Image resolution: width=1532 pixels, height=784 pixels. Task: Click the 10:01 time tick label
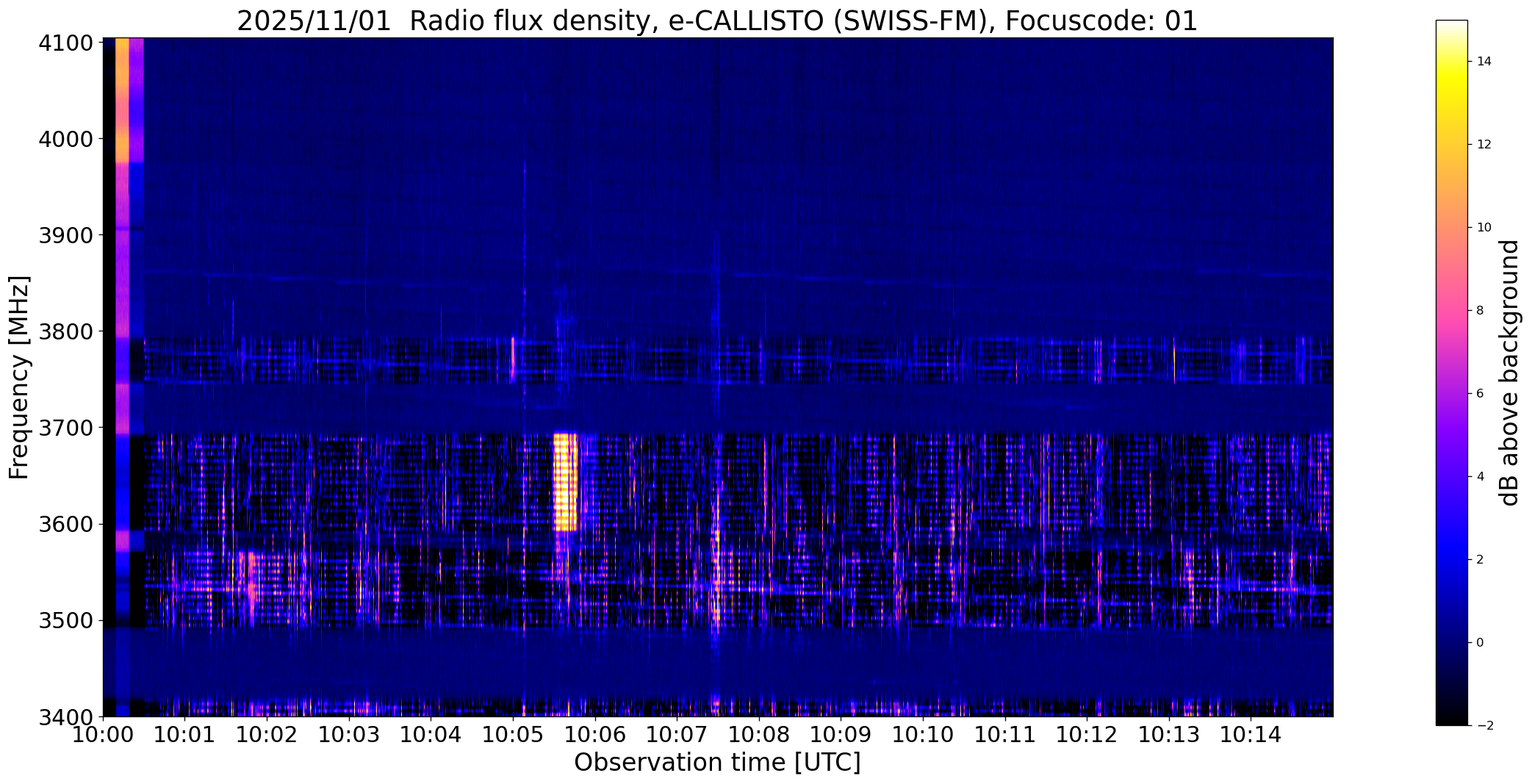pyautogui.click(x=186, y=735)
